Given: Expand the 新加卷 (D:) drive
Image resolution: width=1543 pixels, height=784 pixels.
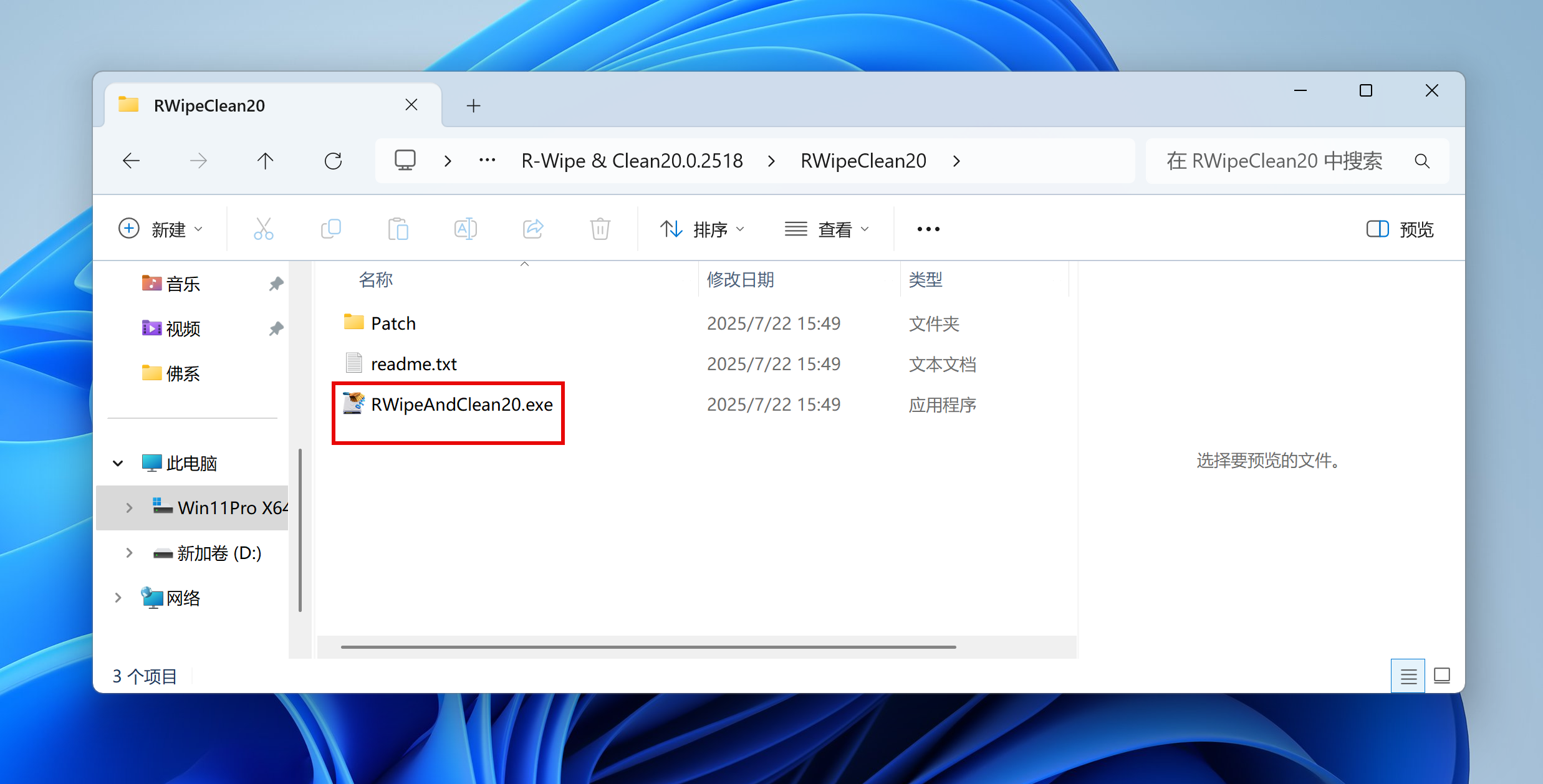Looking at the screenshot, I should [129, 553].
